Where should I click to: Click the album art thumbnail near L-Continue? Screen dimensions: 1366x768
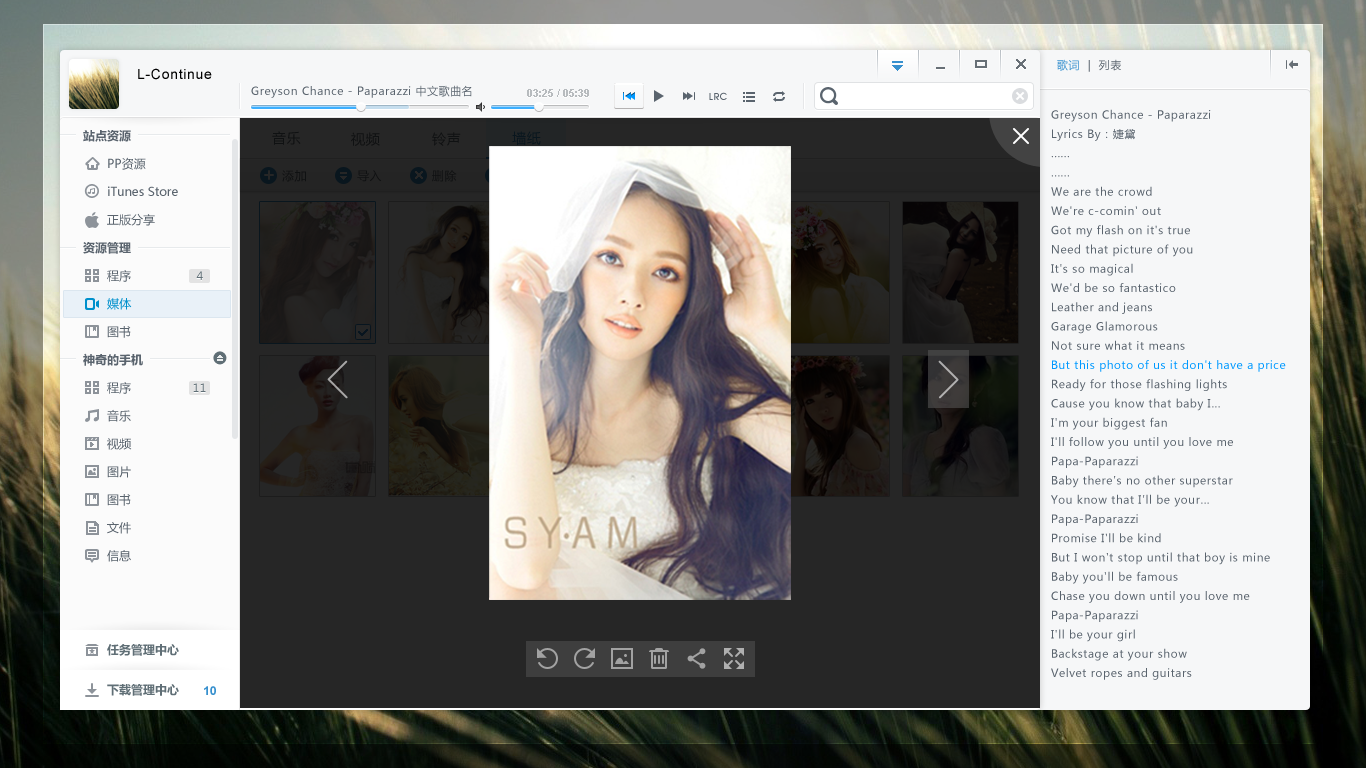[x=94, y=84]
